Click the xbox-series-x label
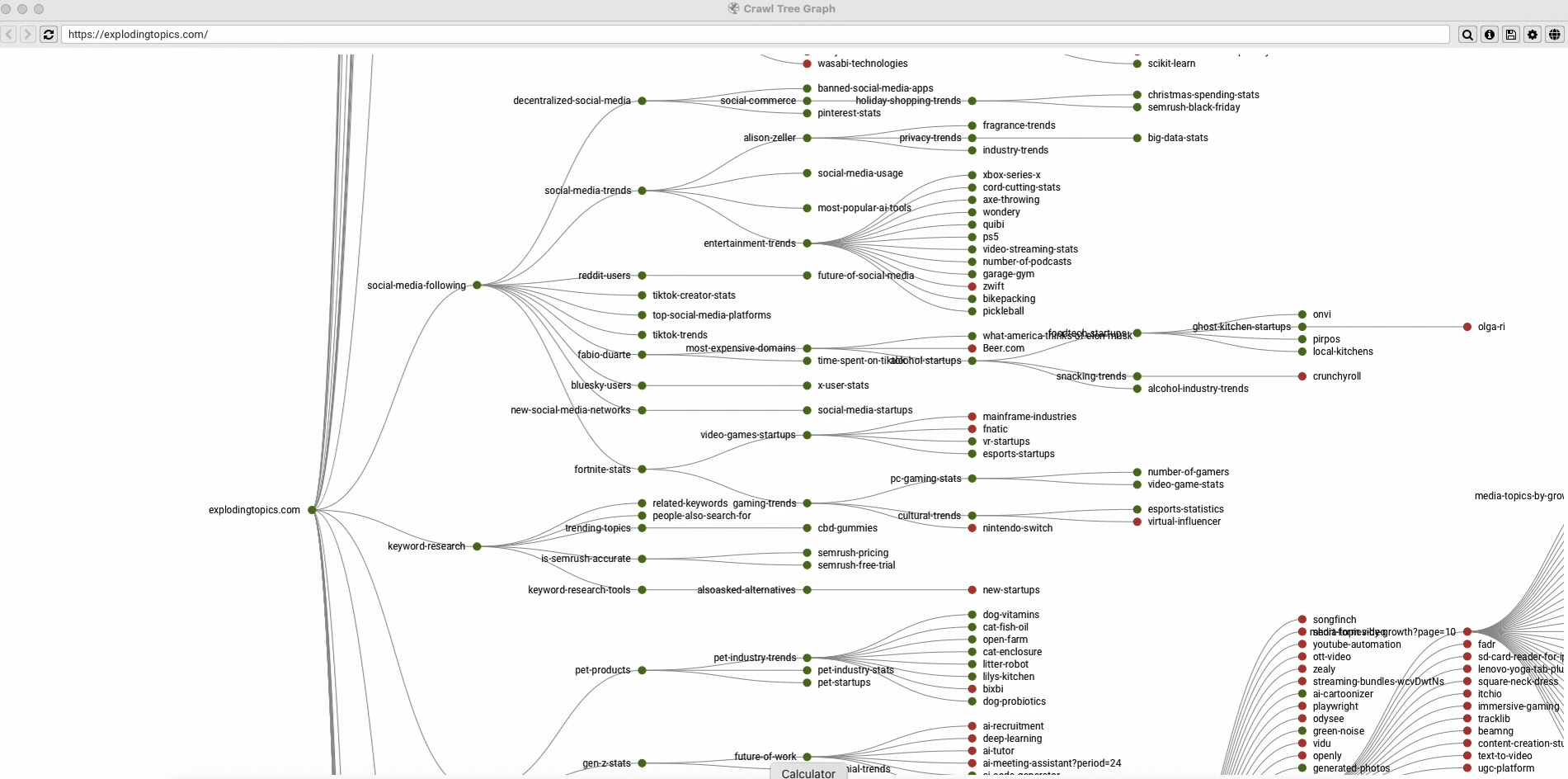The height and width of the screenshot is (779, 1568). click(x=1011, y=175)
